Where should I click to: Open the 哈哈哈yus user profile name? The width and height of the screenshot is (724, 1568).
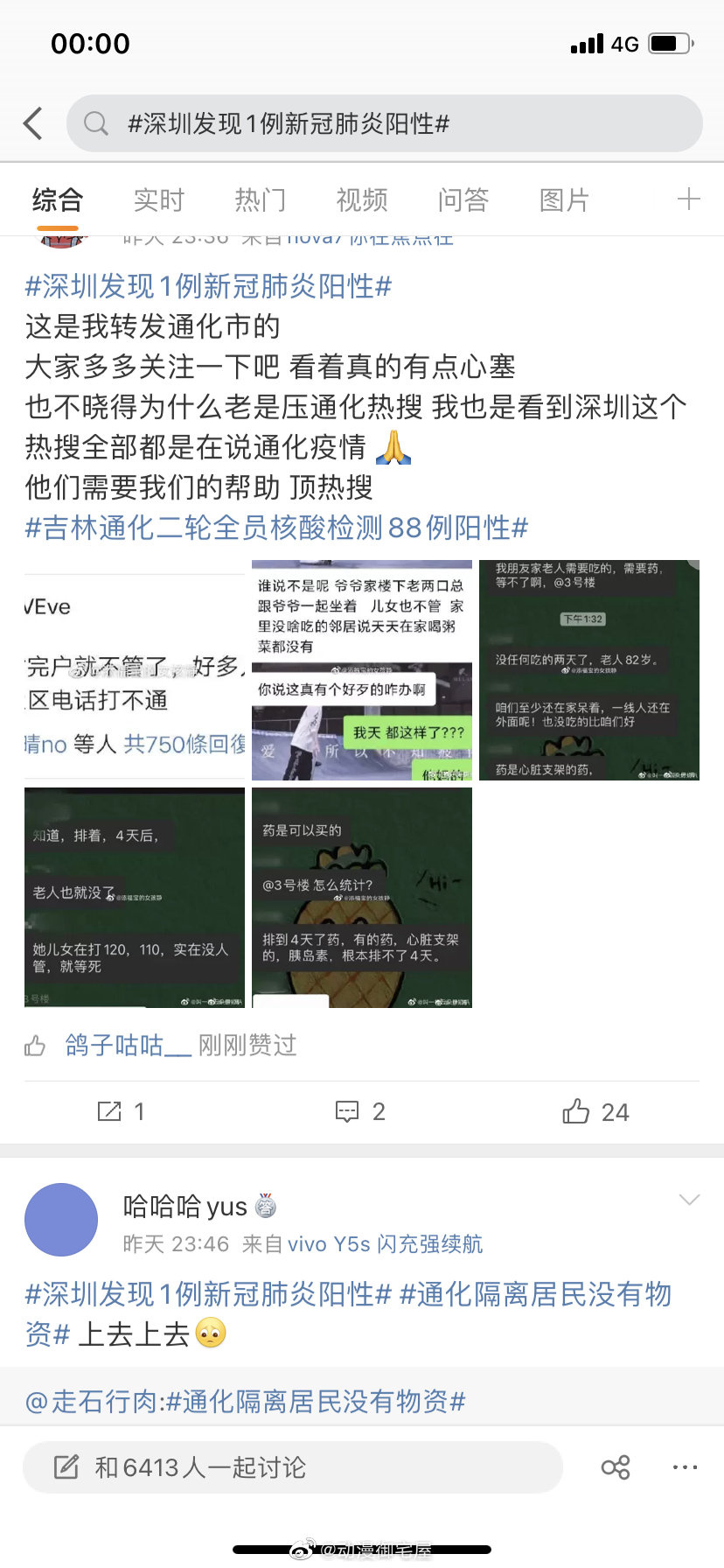(x=185, y=1207)
